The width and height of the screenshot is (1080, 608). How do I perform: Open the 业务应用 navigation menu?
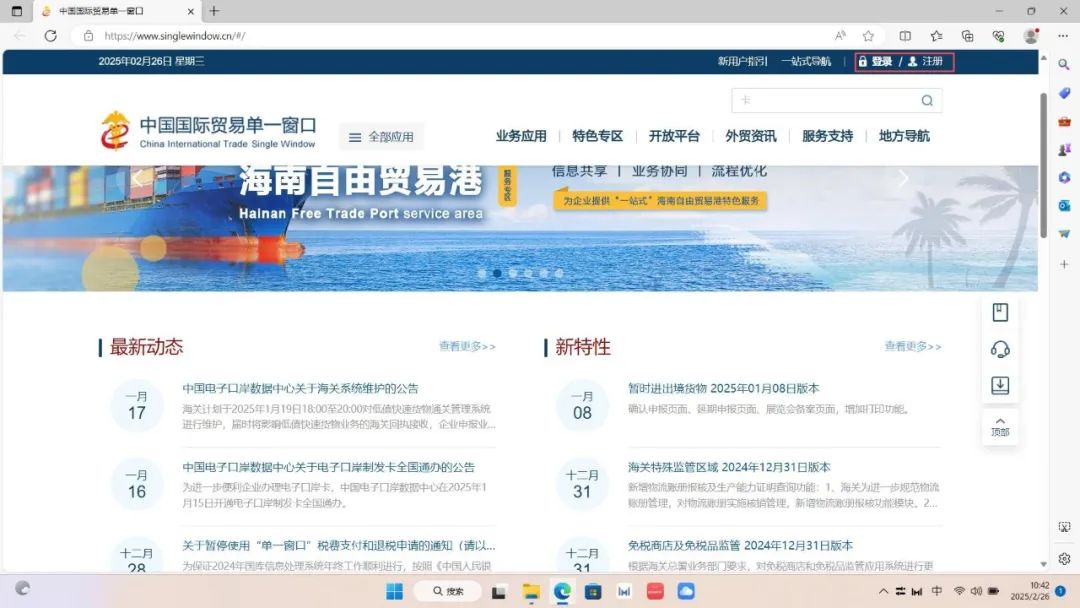tap(521, 136)
